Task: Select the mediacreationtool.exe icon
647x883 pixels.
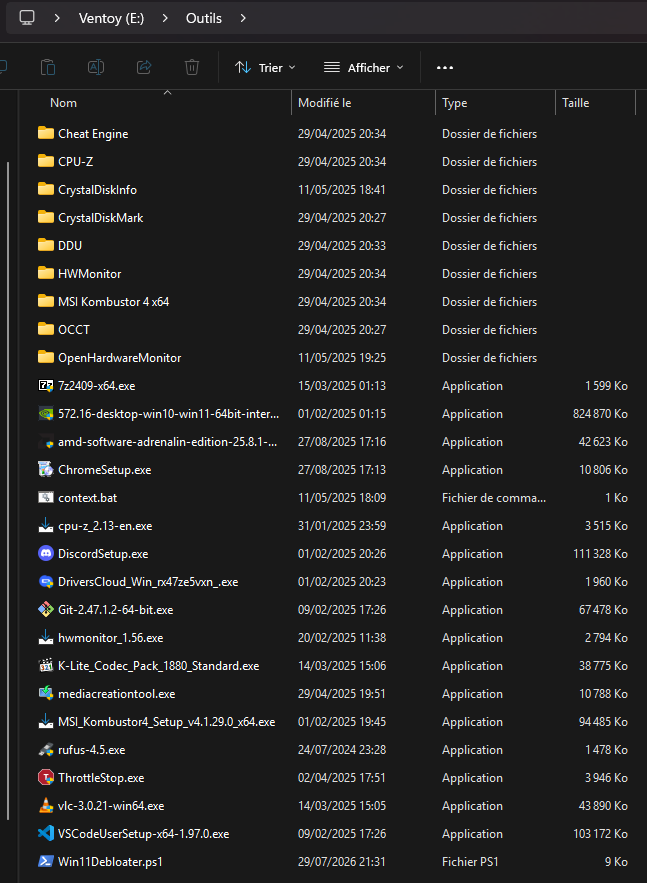Action: click(x=46, y=693)
